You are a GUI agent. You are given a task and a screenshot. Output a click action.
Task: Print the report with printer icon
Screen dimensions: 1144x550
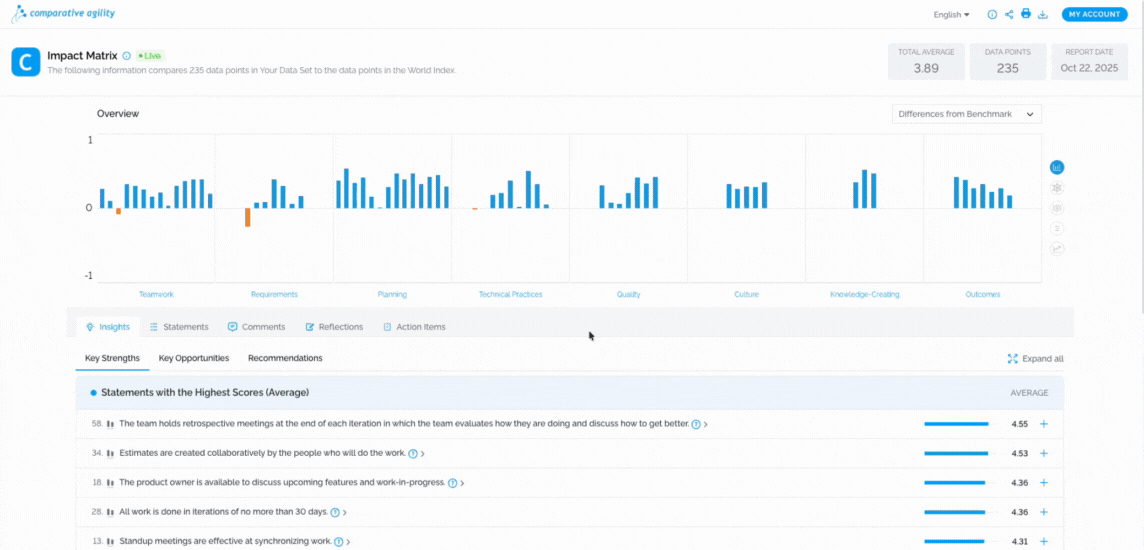[1026, 14]
